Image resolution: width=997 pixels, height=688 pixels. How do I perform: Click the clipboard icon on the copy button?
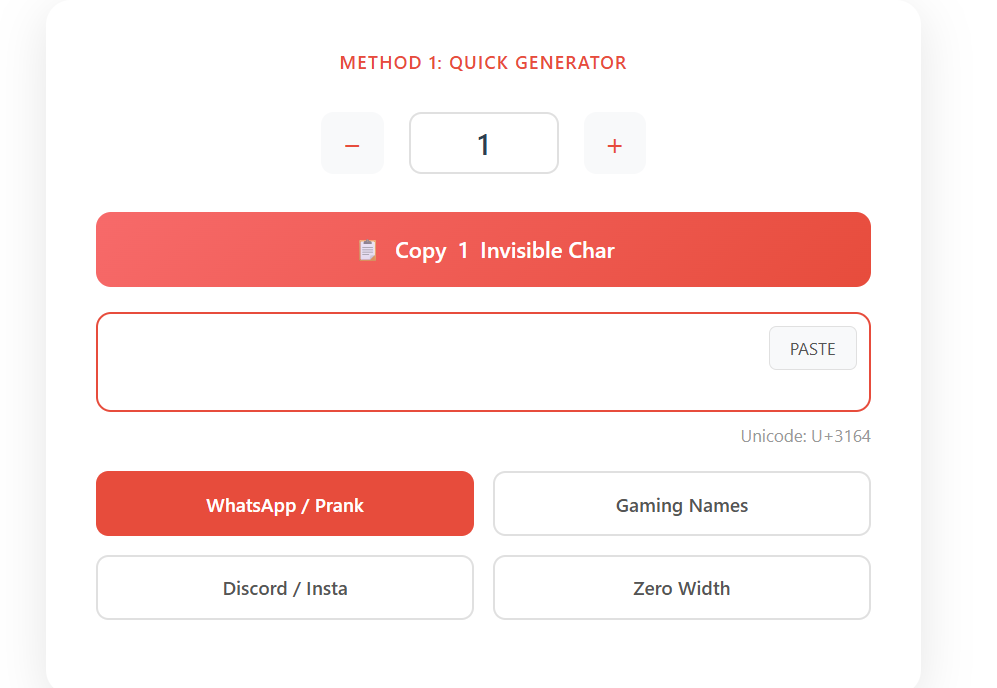click(x=367, y=250)
